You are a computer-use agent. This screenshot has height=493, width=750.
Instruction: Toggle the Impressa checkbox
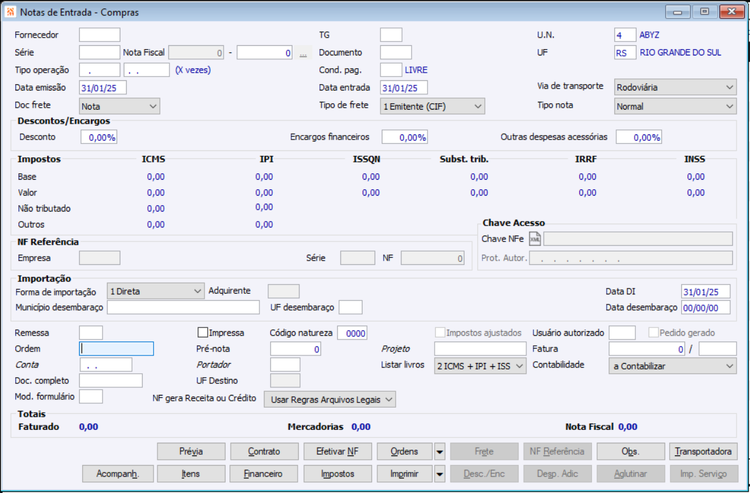(203, 332)
